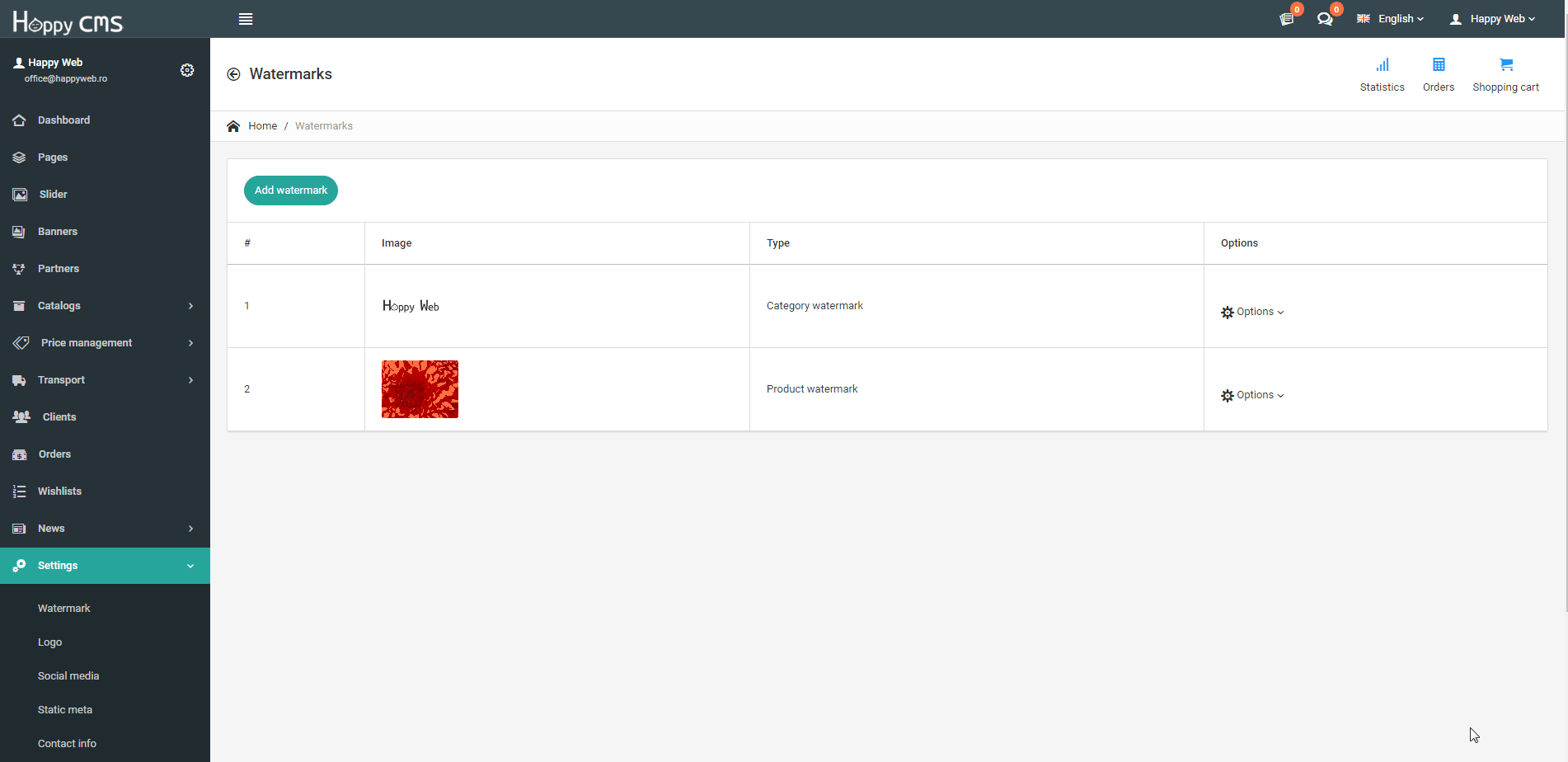This screenshot has width=1568, height=762.
Task: Click the Slider image icon in sidebar
Action: point(20,195)
